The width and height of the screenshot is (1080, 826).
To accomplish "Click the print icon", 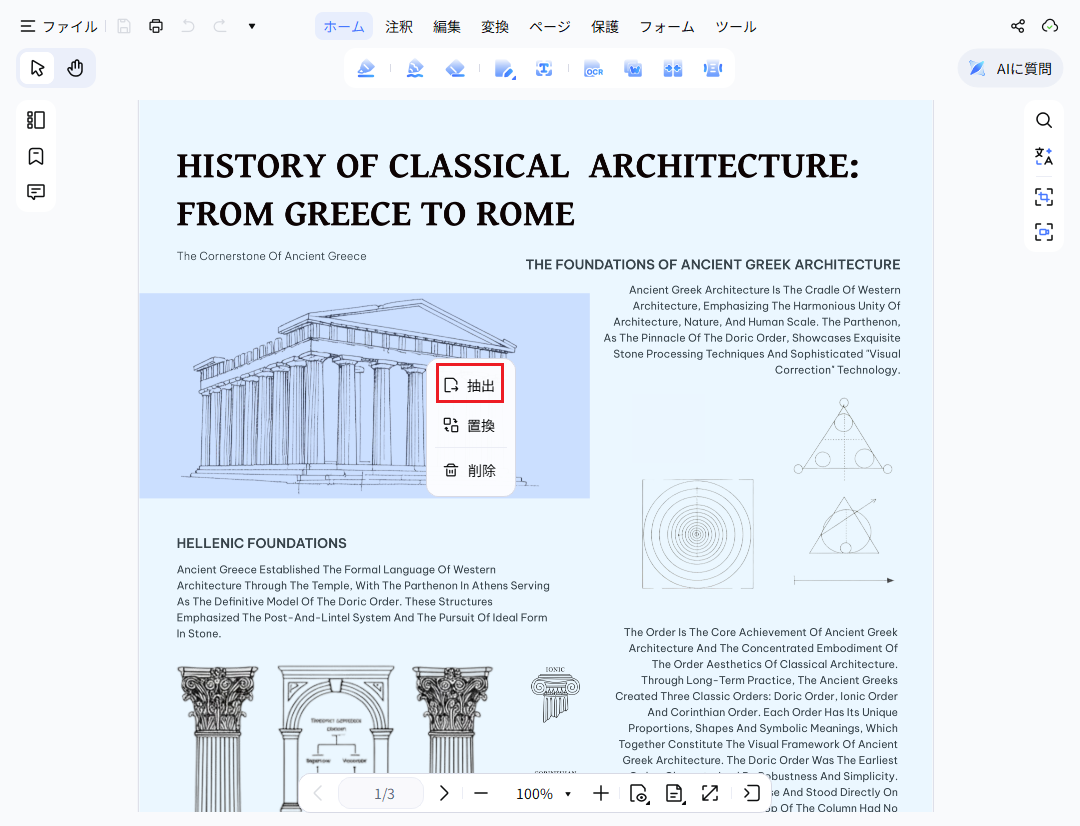I will point(156,26).
